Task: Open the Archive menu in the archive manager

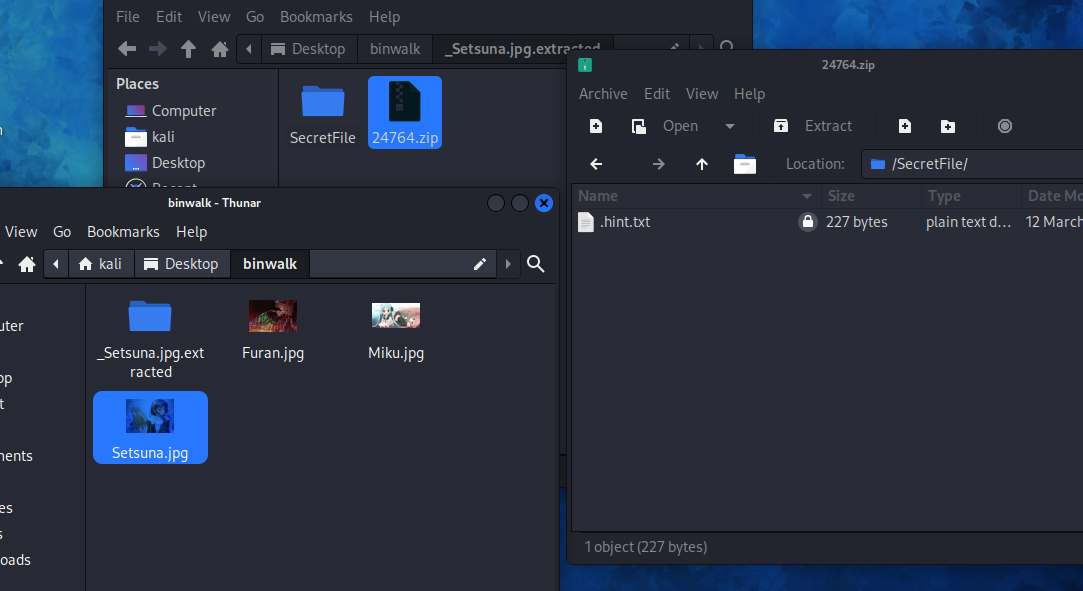Action: click(x=603, y=94)
